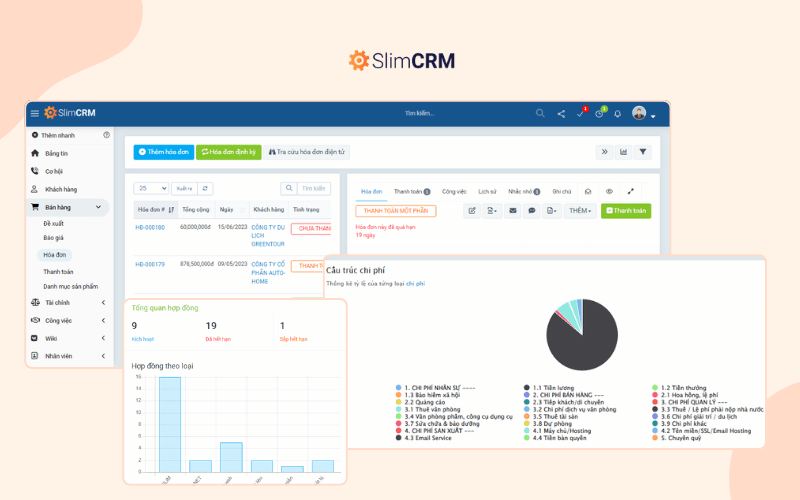This screenshot has width=800, height=500.
Task: Click the green Thanh toán payment button
Action: click(x=626, y=211)
